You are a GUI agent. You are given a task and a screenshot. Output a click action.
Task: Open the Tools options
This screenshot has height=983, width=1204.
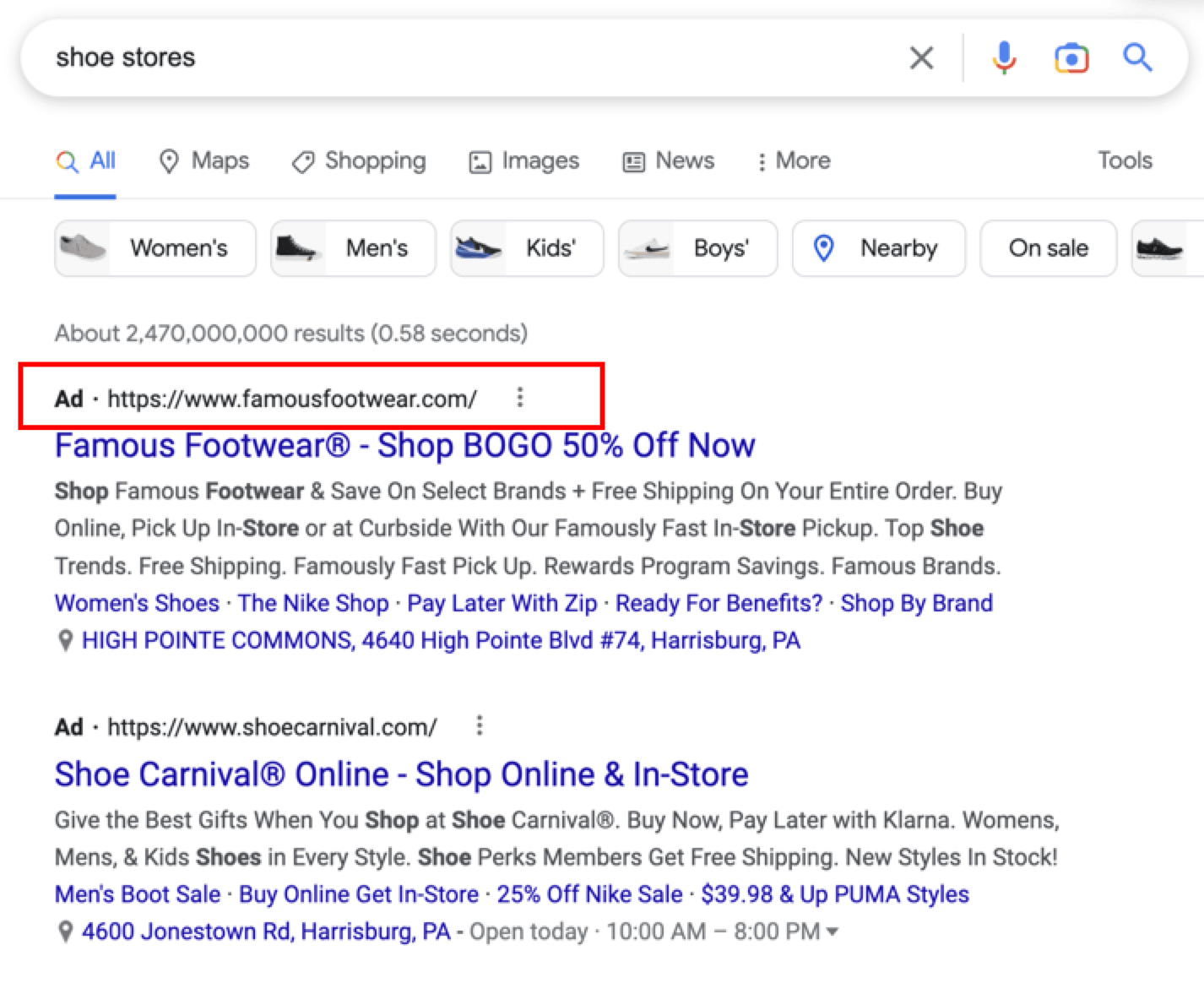[1125, 160]
